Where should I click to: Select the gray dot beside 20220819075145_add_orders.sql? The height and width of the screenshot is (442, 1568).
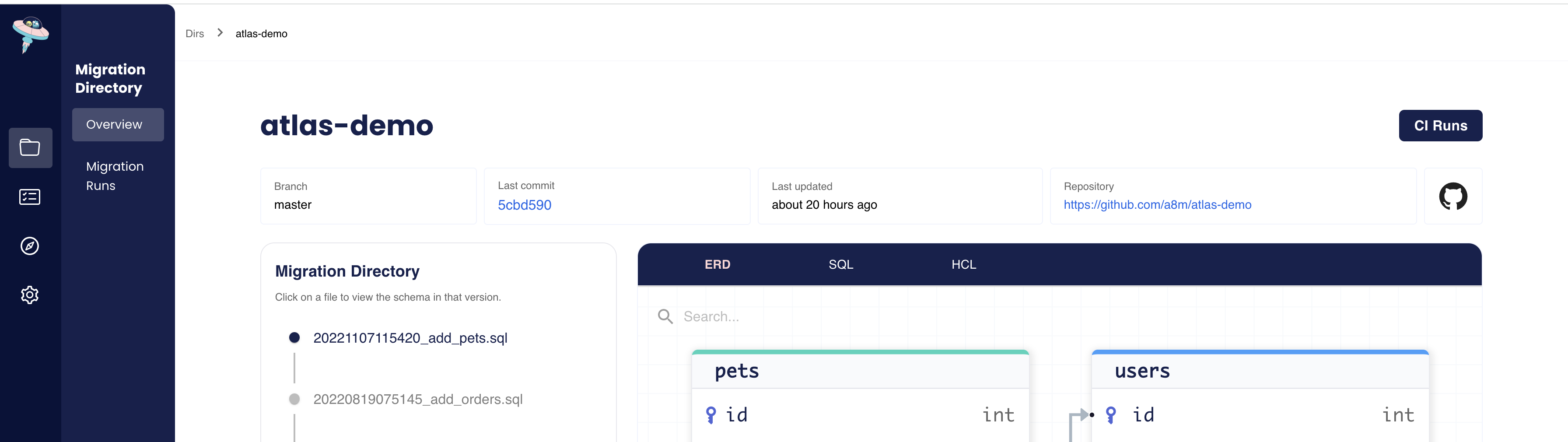(x=294, y=400)
